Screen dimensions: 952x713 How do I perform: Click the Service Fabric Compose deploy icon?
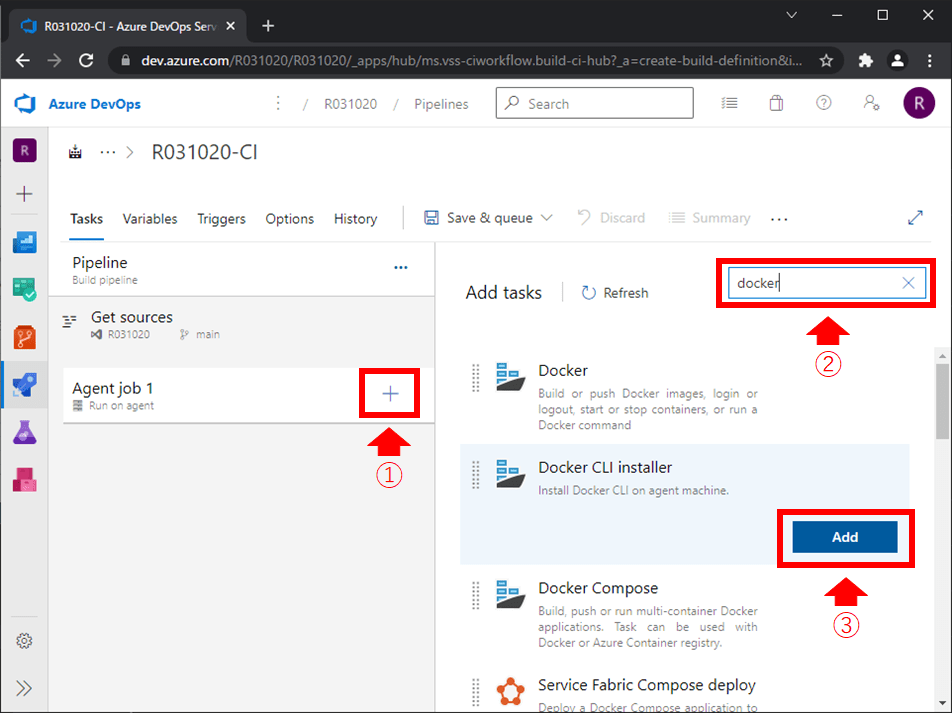510,691
